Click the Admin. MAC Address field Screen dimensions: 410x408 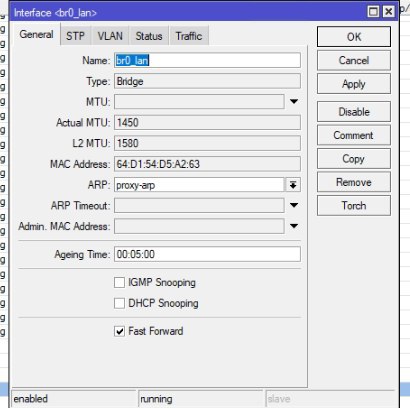[x=199, y=226]
